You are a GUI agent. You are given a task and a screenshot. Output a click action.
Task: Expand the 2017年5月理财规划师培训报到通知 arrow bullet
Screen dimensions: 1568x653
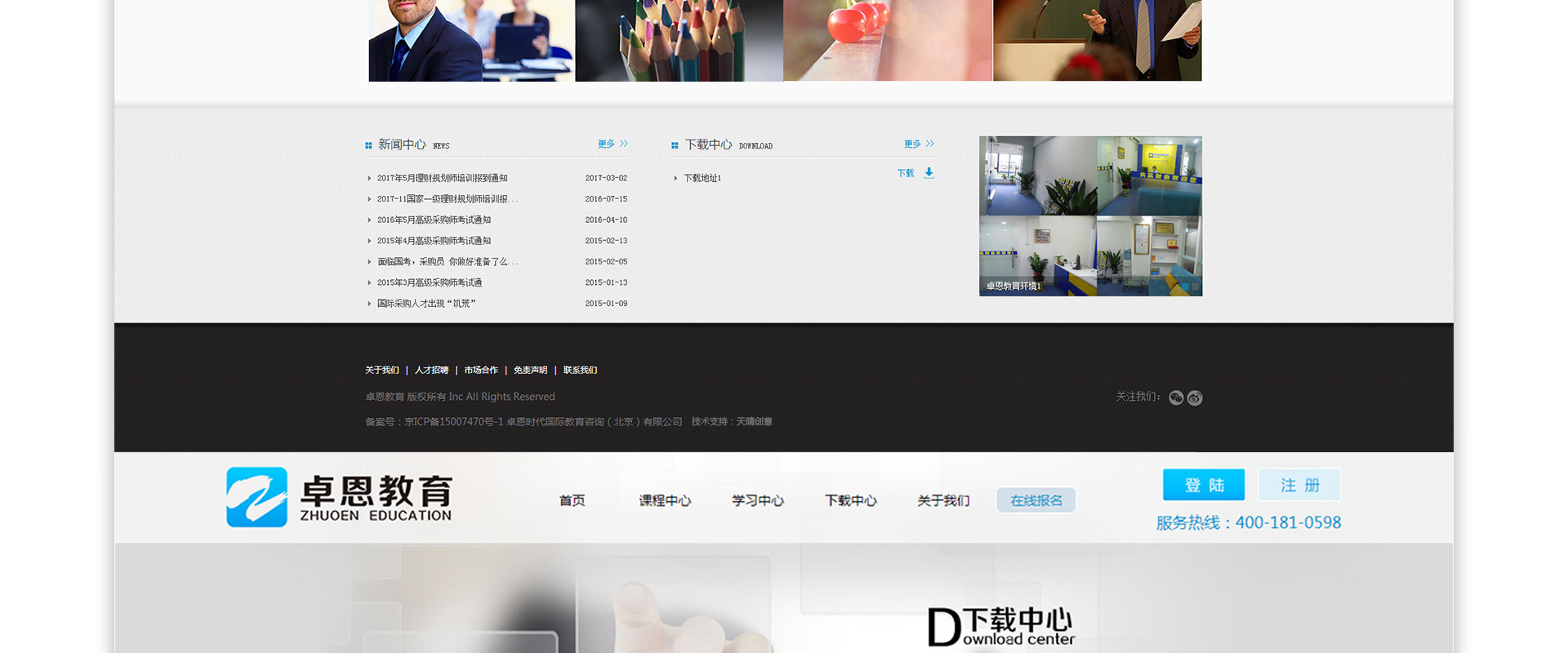pyautogui.click(x=369, y=178)
